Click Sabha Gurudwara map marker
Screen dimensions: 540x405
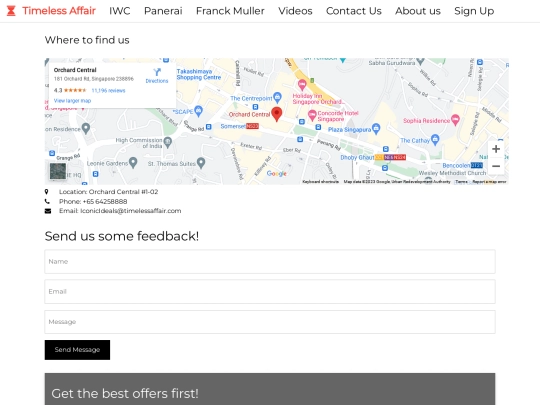click(x=420, y=62)
